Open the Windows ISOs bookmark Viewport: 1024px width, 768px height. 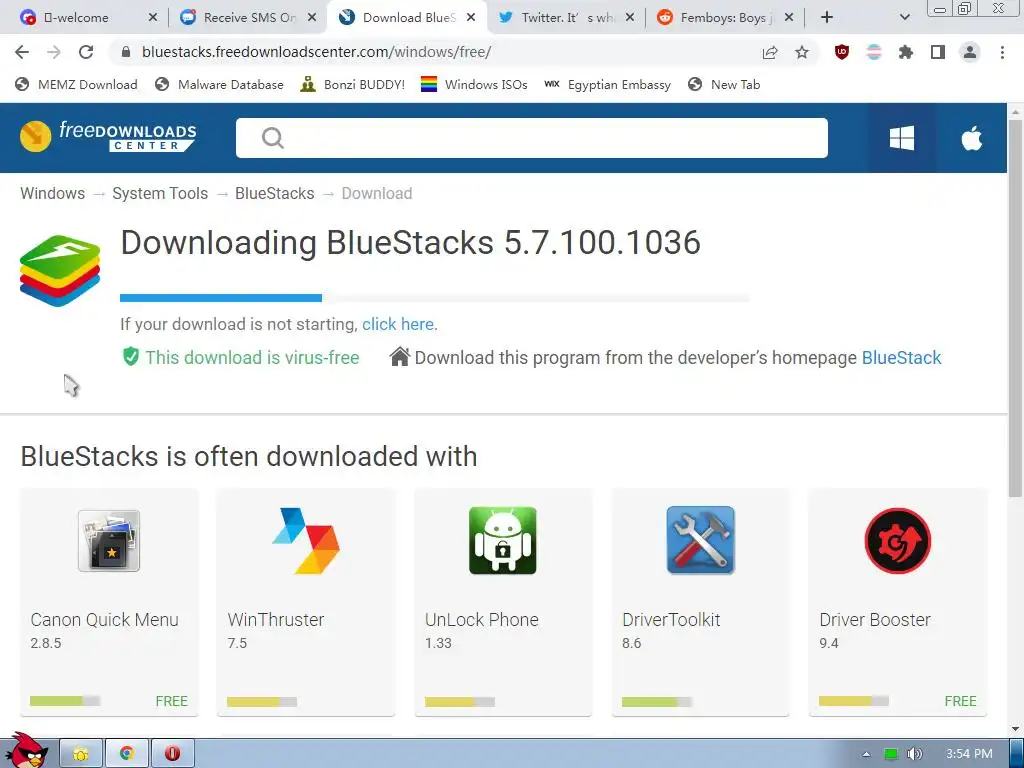[x=474, y=85]
